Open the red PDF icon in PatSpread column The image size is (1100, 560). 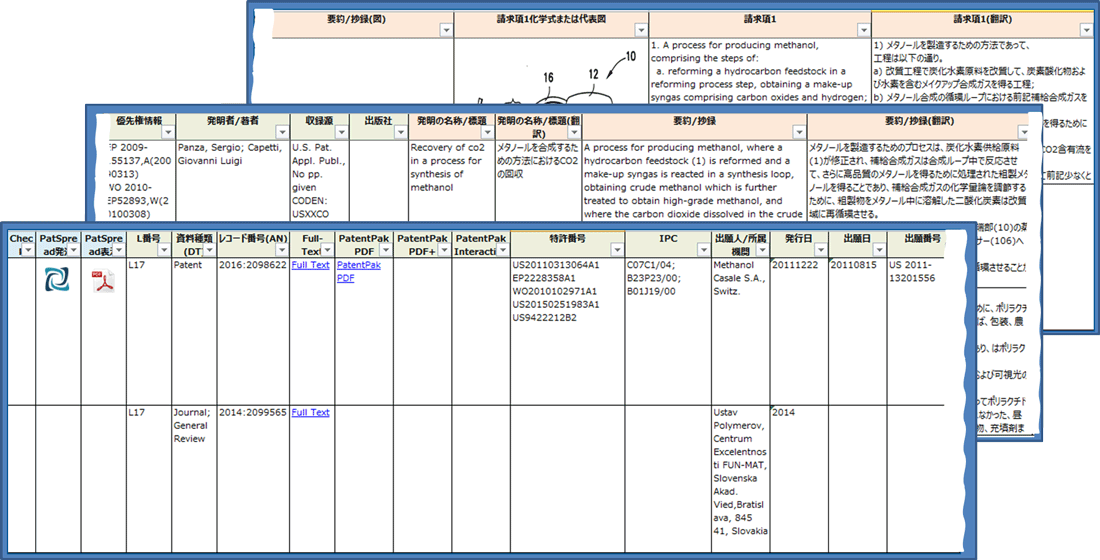point(105,281)
